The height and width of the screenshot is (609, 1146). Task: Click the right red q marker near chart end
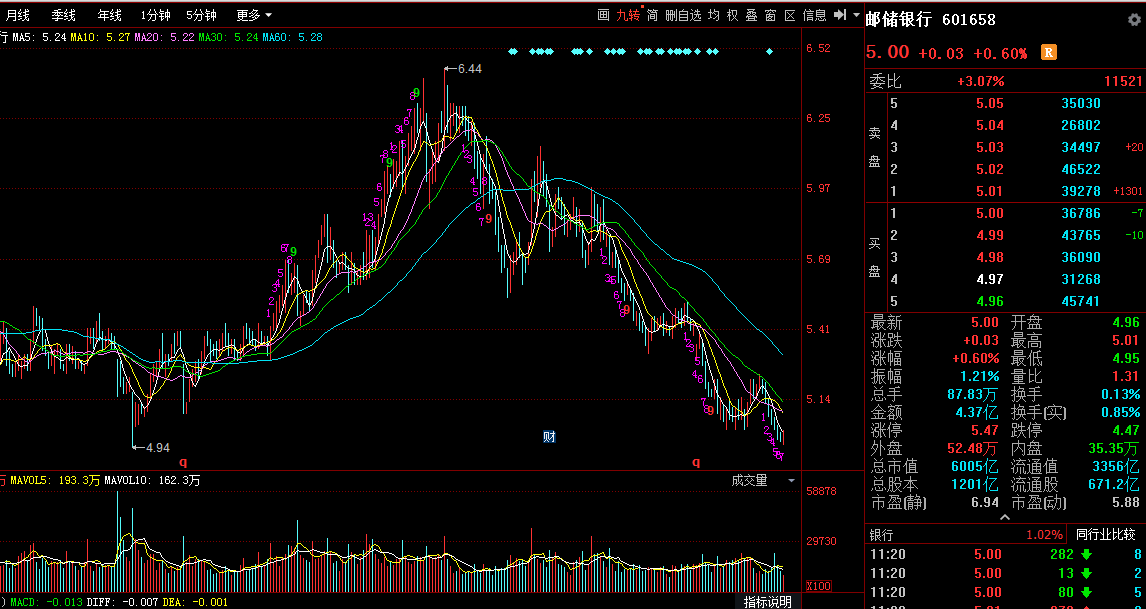[696, 462]
